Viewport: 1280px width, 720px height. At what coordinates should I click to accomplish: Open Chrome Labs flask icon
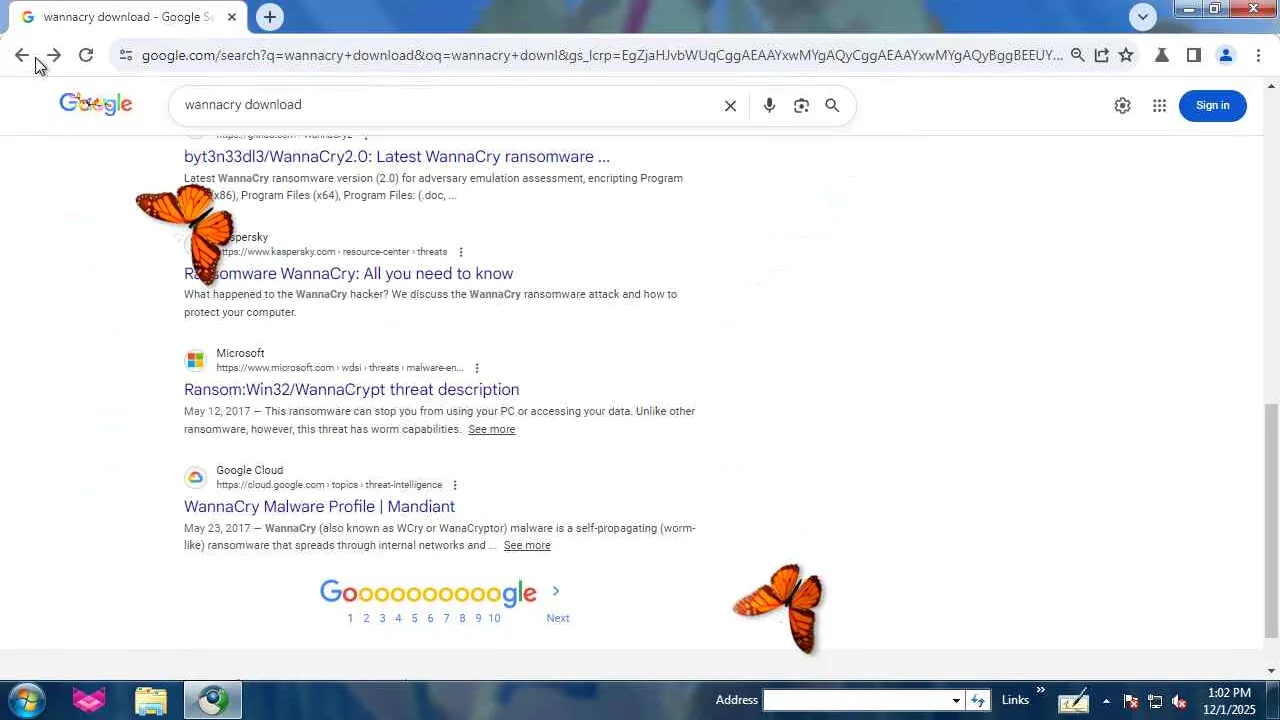(1162, 56)
